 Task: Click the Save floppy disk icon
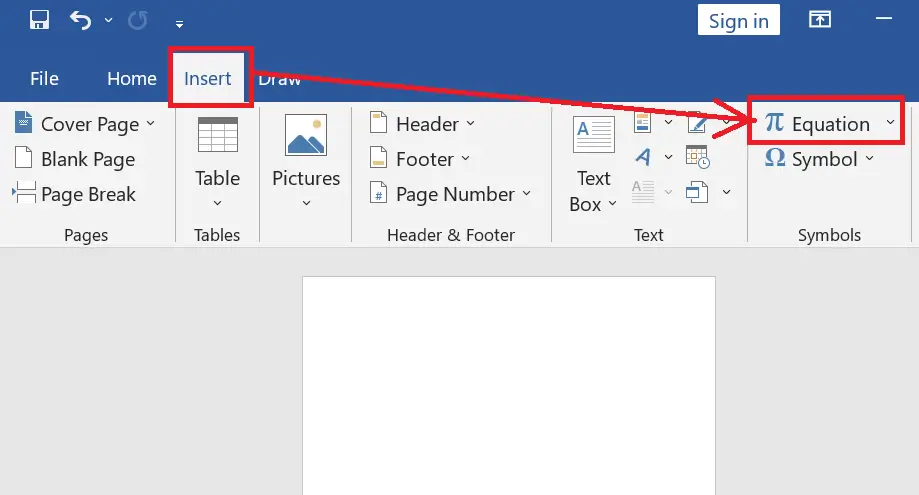[39, 20]
